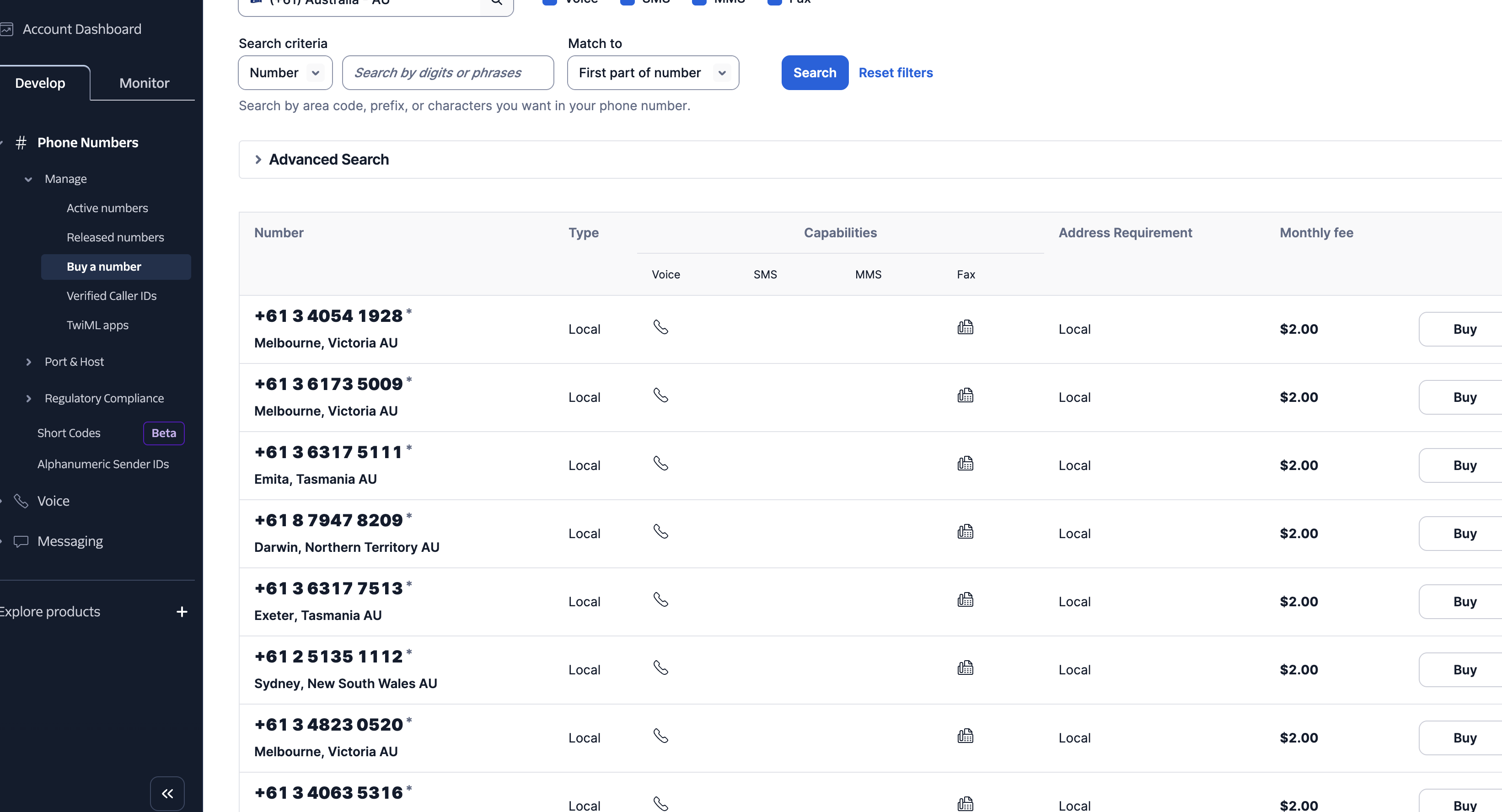Click voice capability icon for +61 3 4054 1928
This screenshot has width=1502, height=812.
click(x=660, y=327)
